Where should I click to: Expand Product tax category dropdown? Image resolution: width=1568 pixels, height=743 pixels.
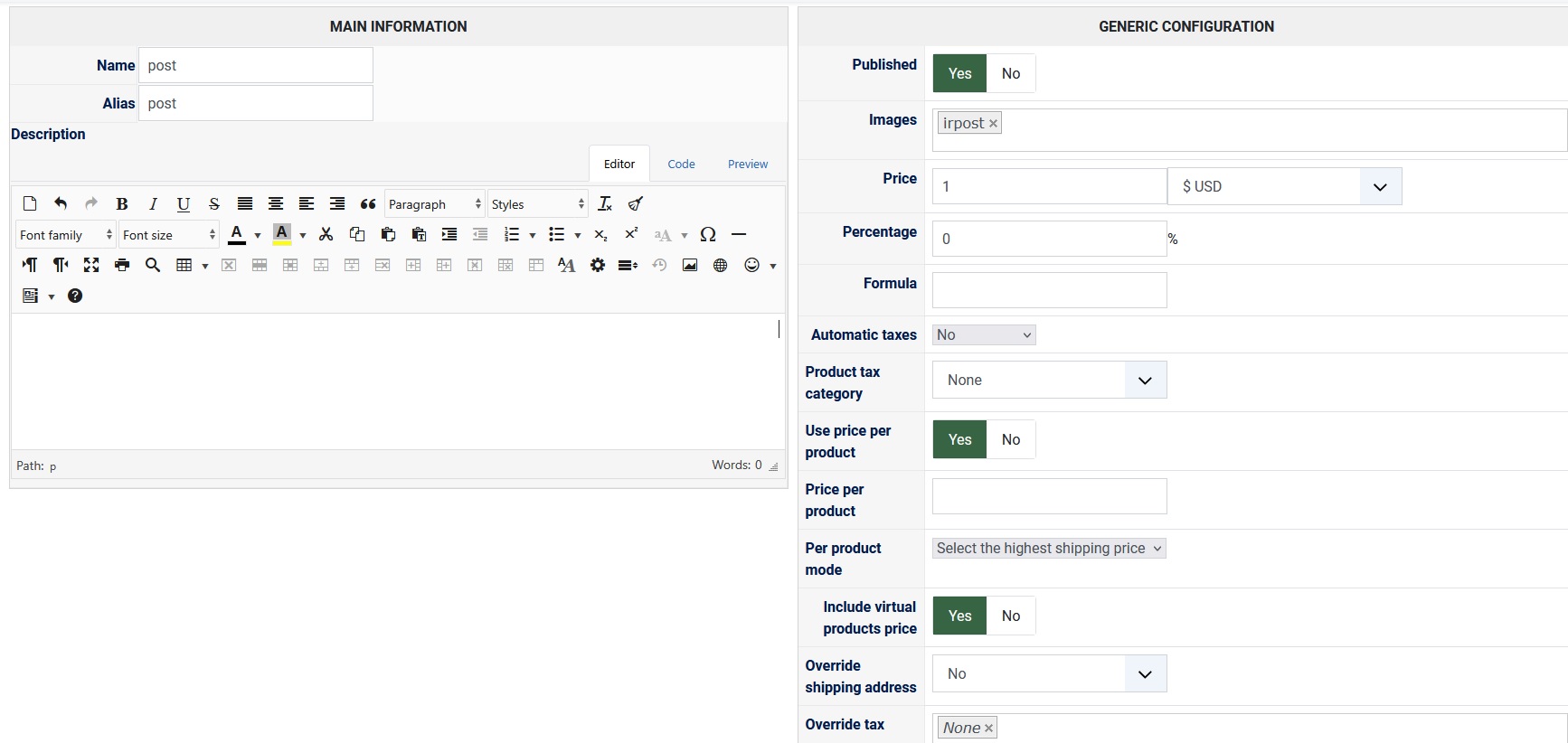click(1049, 381)
